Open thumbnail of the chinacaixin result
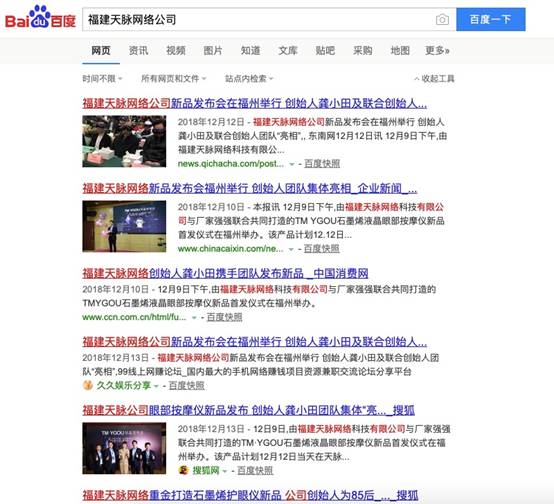 click(124, 226)
